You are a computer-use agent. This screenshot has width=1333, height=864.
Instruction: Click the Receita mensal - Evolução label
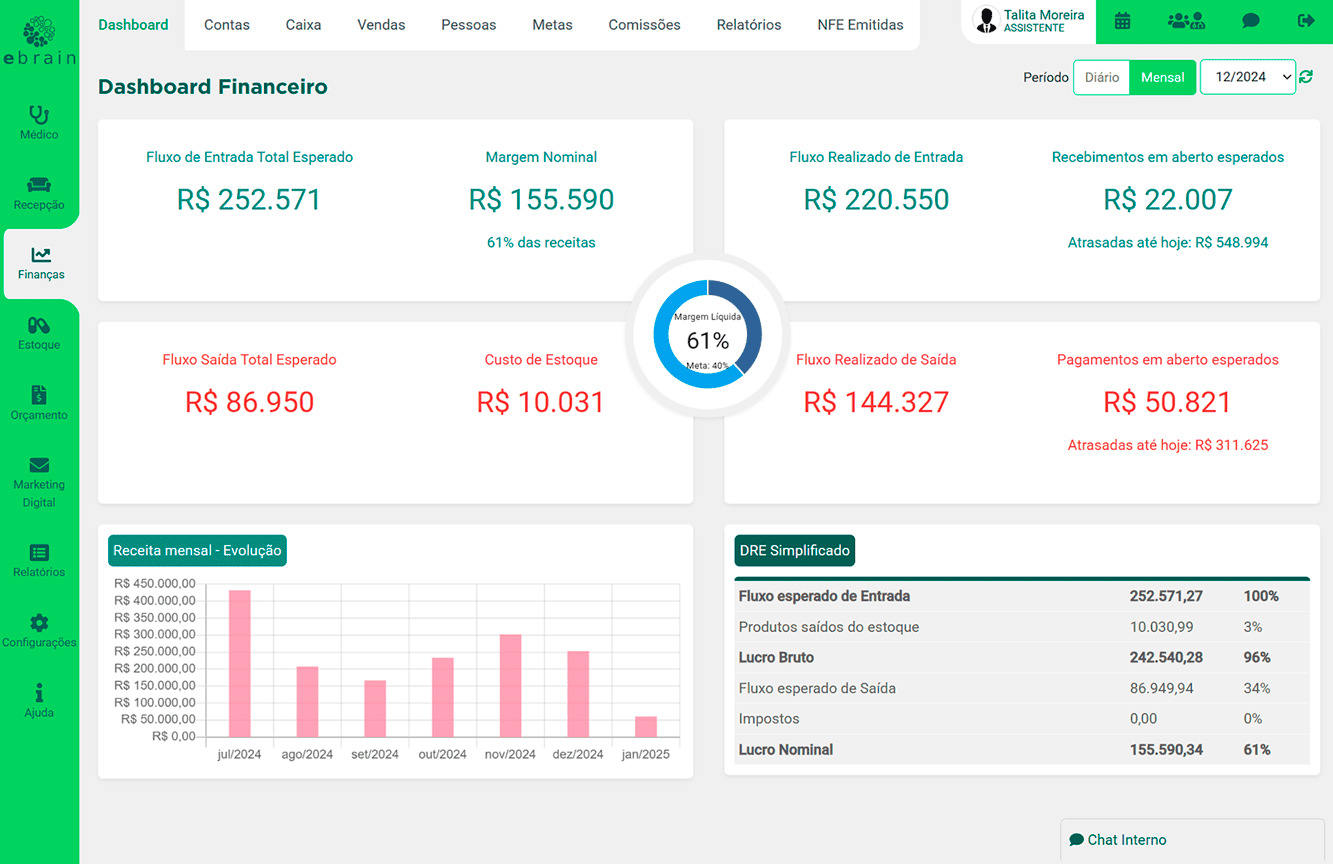tap(197, 550)
